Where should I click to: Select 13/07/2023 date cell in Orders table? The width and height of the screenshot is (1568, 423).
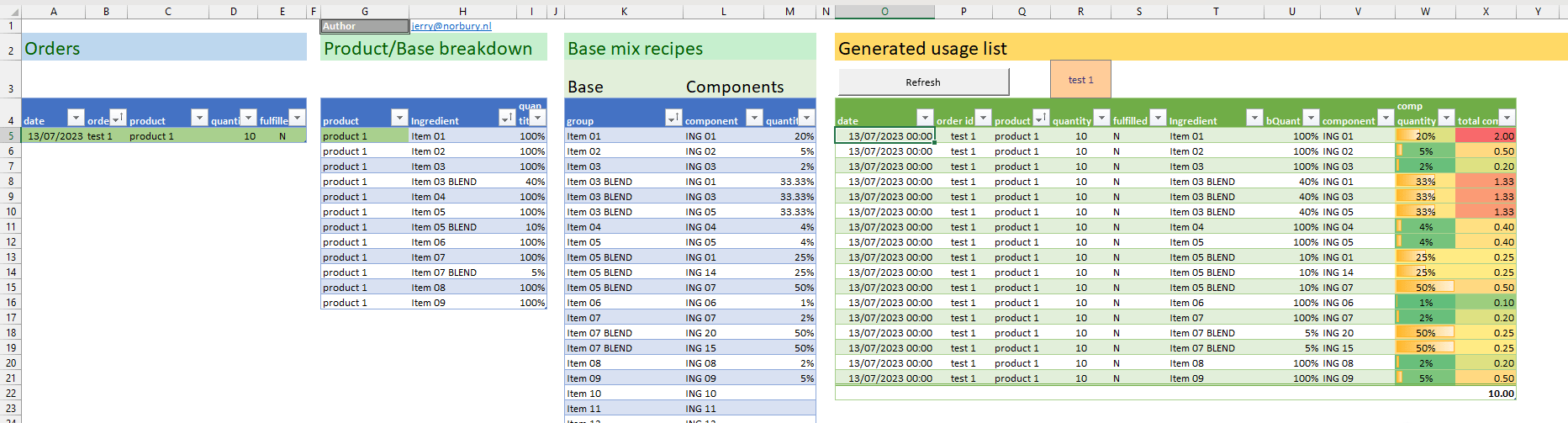tap(54, 135)
